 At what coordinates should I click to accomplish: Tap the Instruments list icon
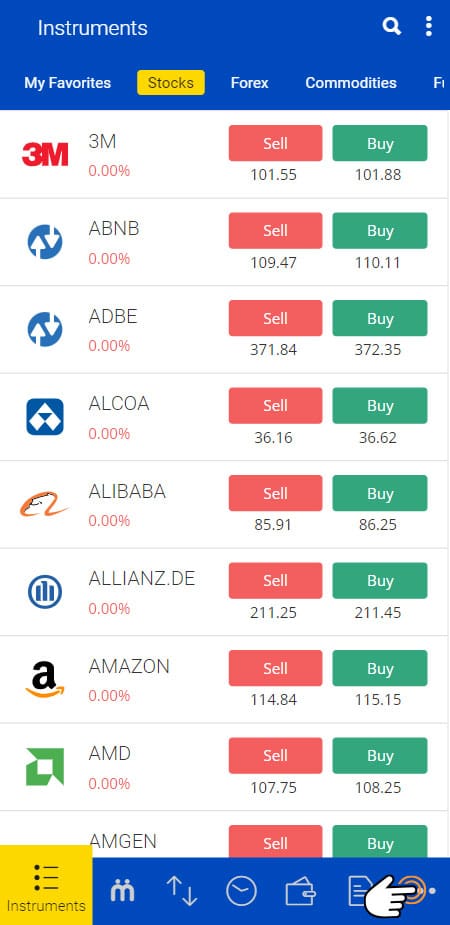pyautogui.click(x=46, y=878)
